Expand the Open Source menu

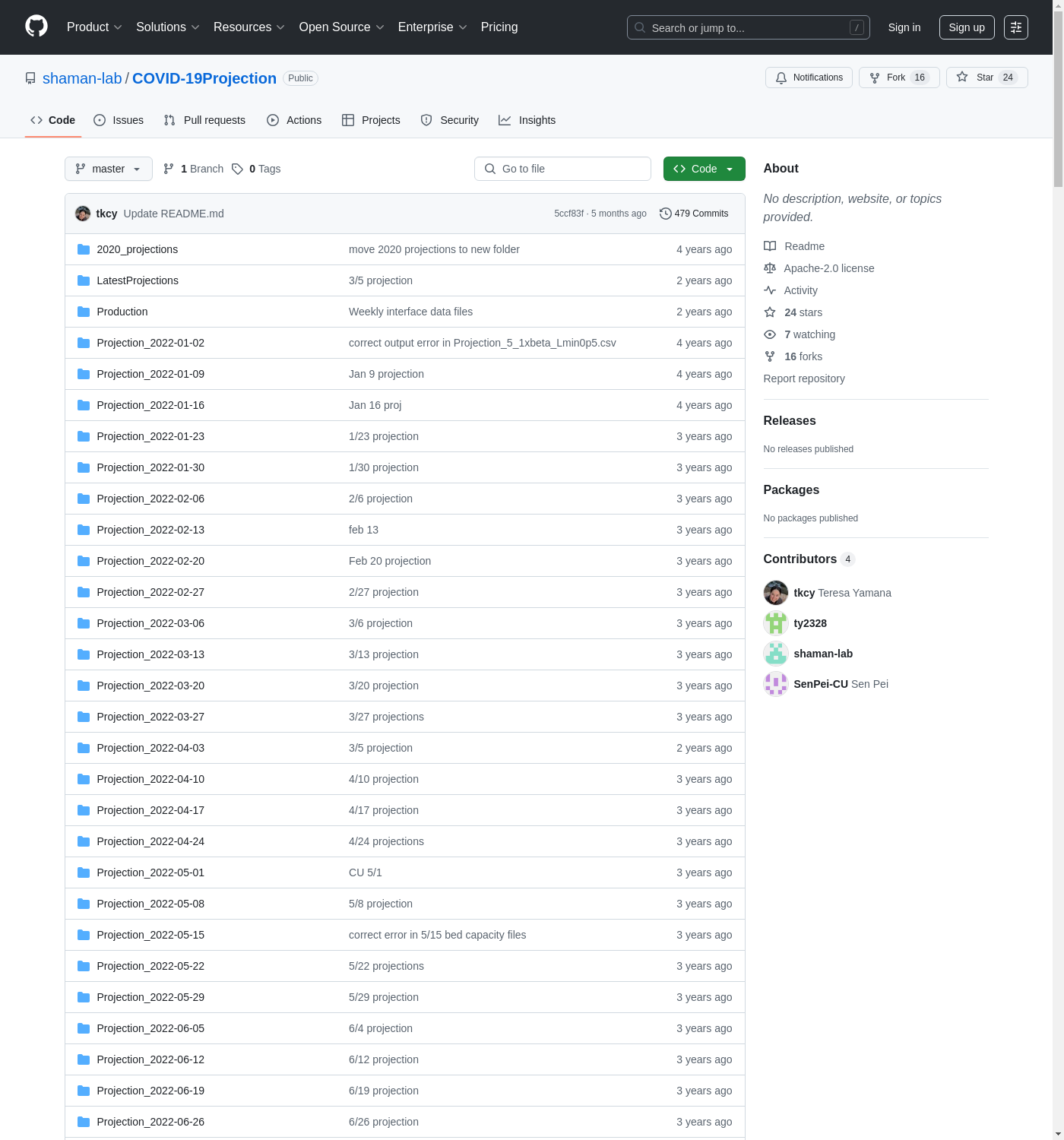[x=342, y=27]
